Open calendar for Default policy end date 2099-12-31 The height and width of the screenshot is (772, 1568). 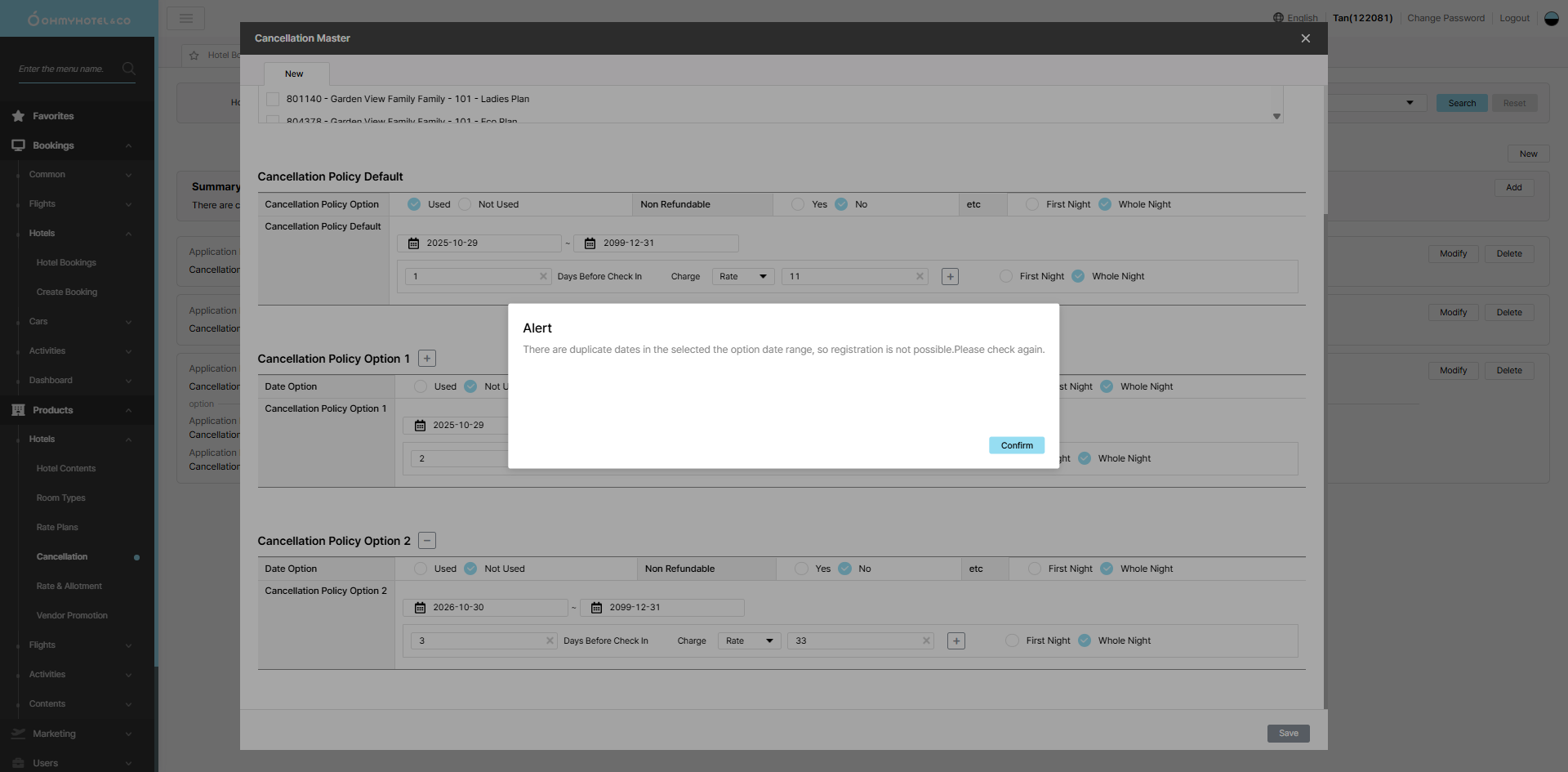pos(590,243)
